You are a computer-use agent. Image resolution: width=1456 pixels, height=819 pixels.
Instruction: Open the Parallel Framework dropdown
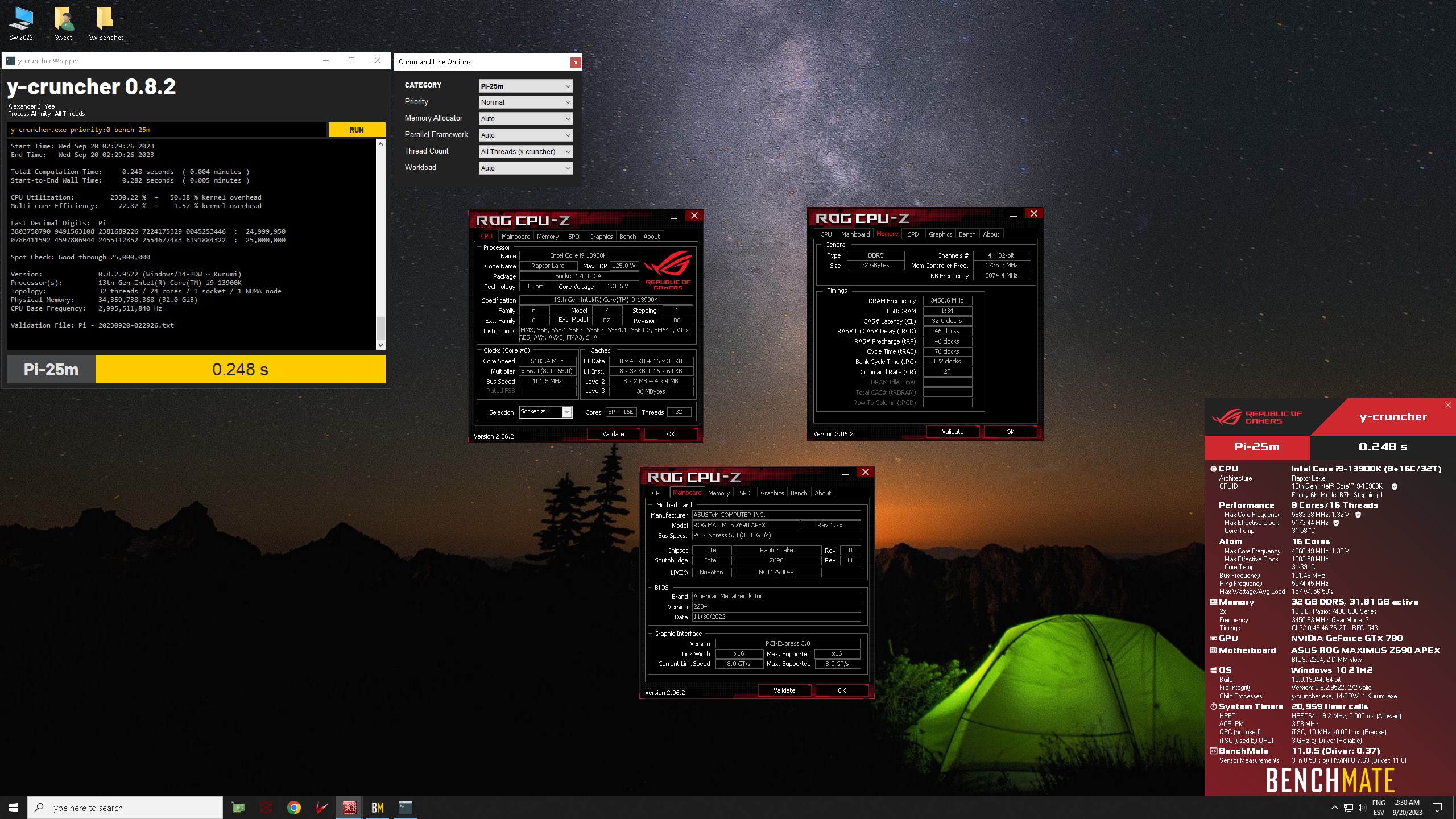point(526,135)
